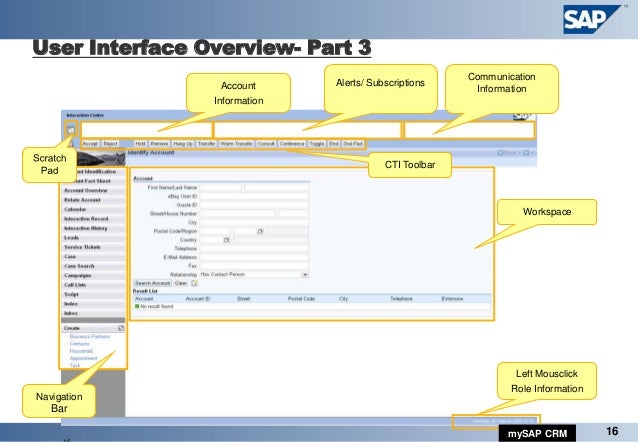Open the Dial Pad
Screen dimensions: 638x442
point(353,144)
